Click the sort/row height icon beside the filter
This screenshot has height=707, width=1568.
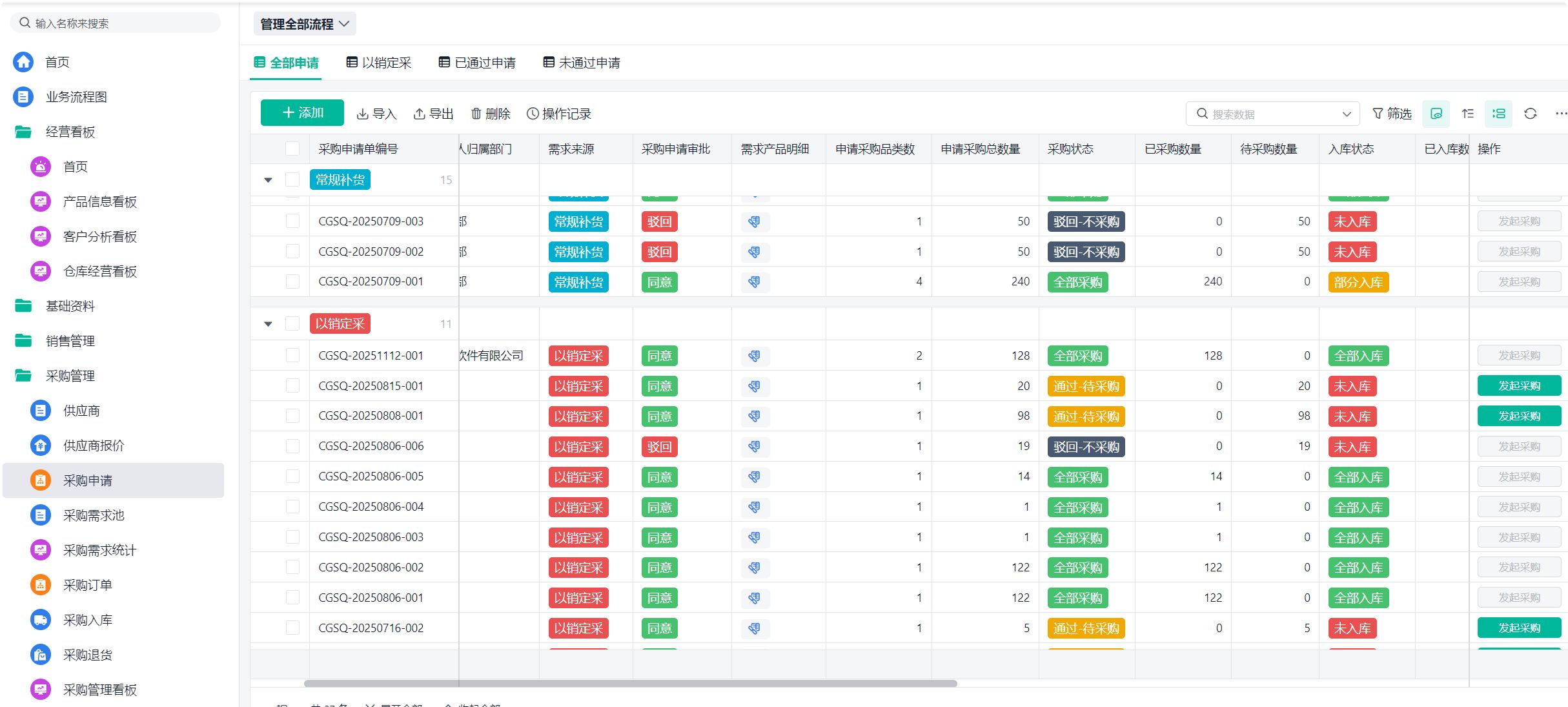coord(1468,114)
